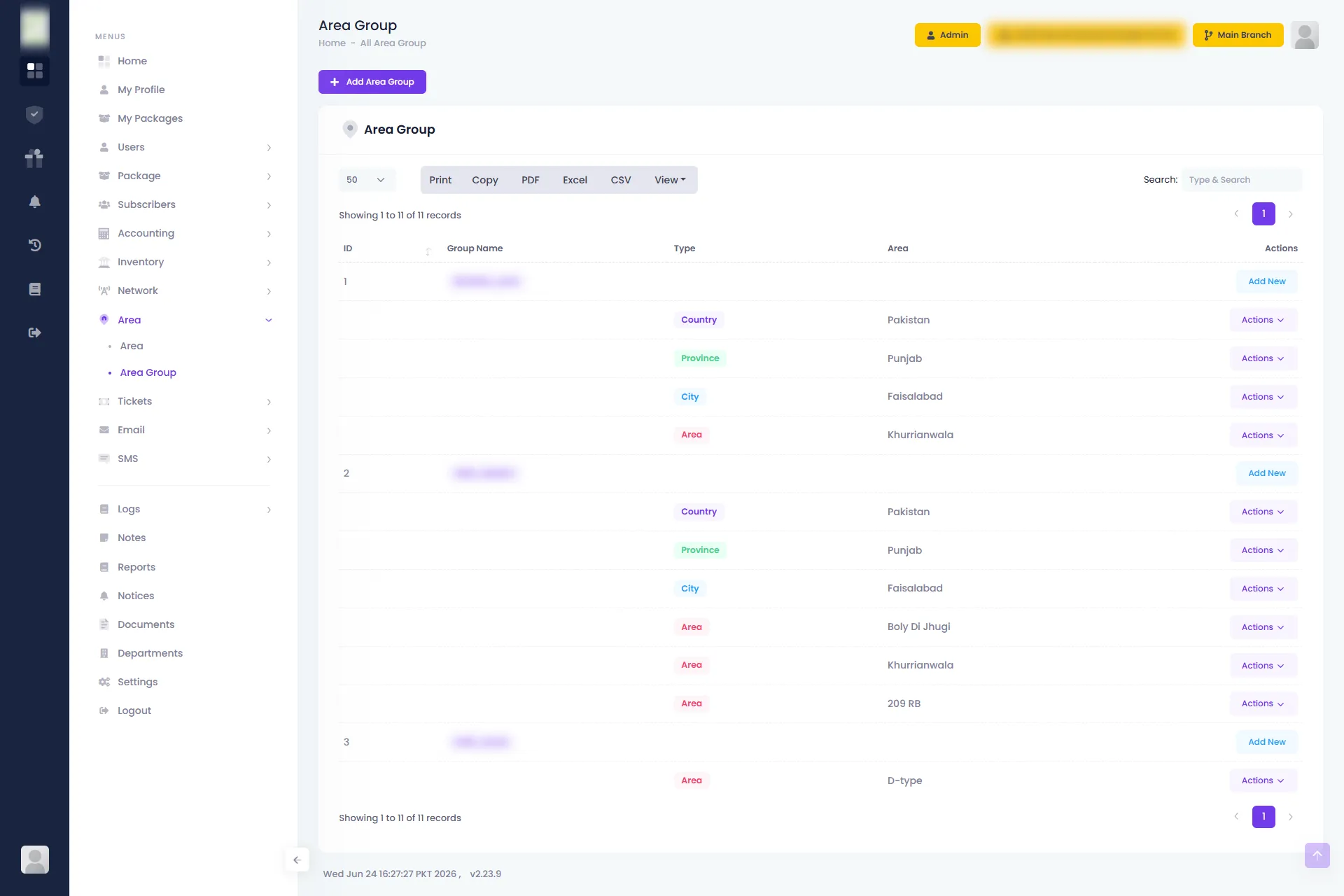
Task: Open notifications bell in dark sidebar
Action: (34, 202)
